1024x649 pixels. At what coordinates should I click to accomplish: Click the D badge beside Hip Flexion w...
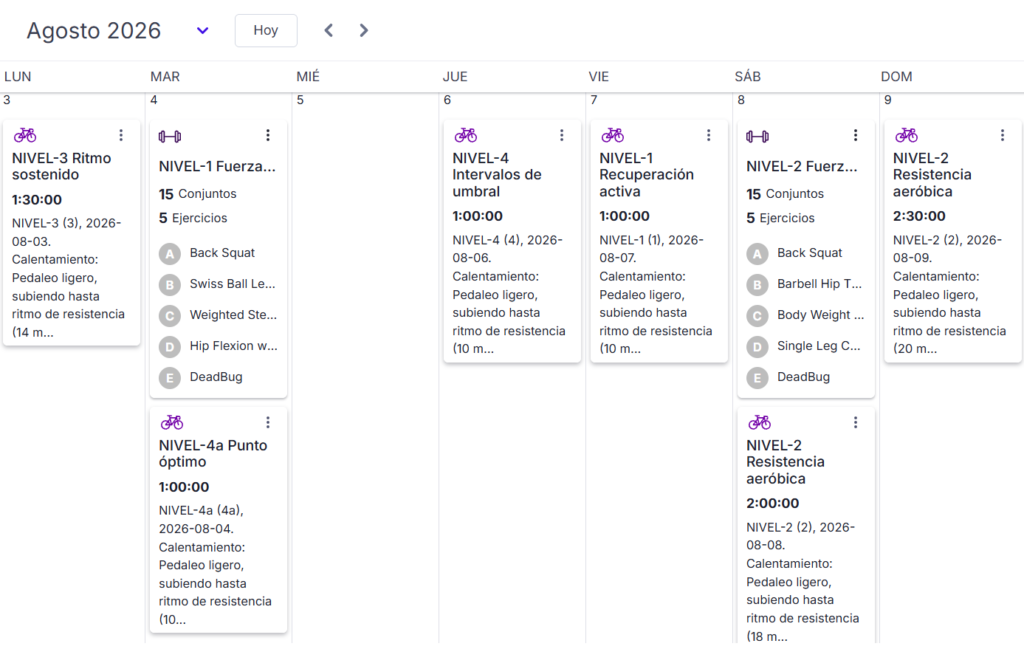(x=170, y=347)
